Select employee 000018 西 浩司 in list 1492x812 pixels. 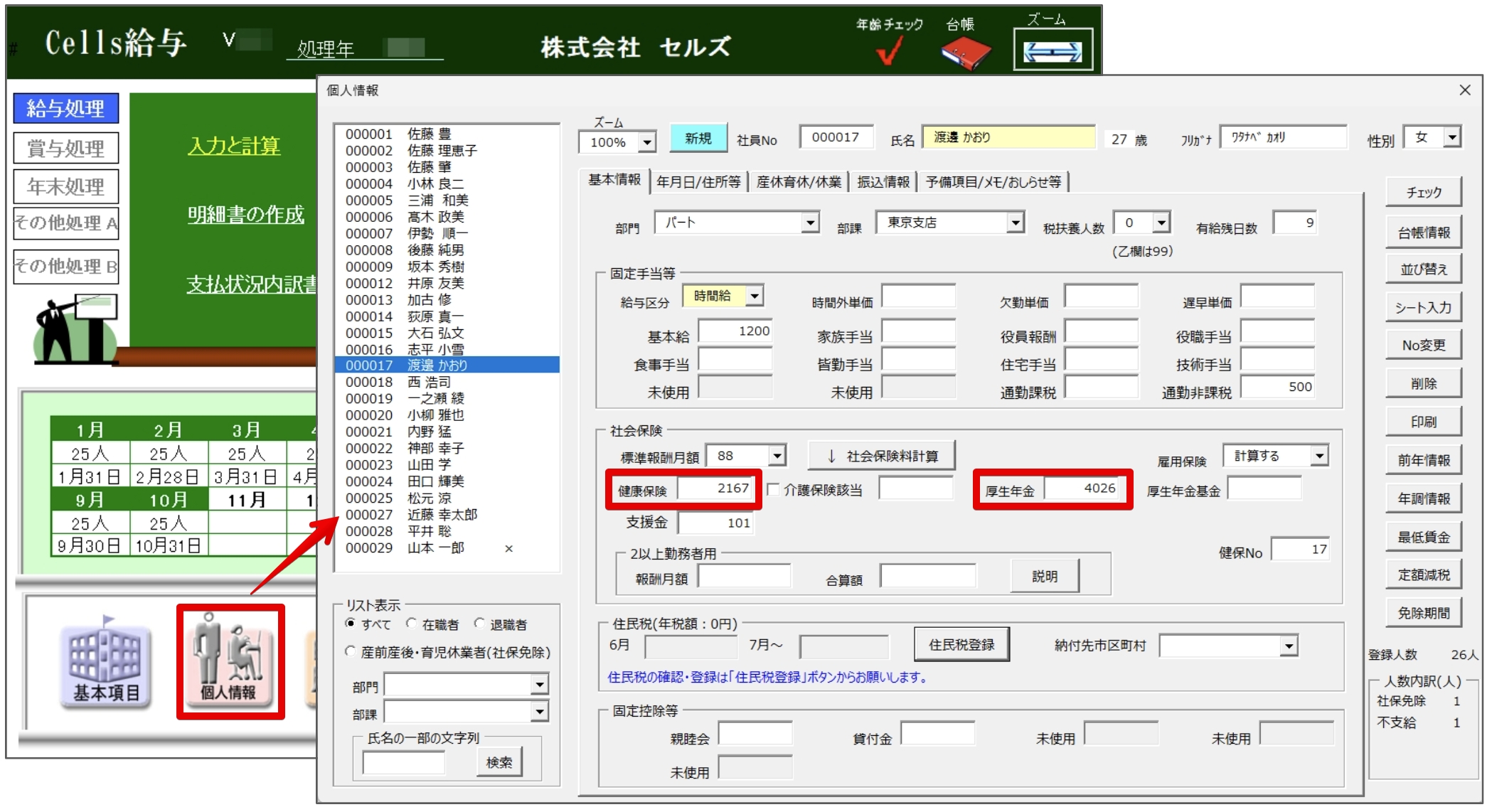click(447, 382)
